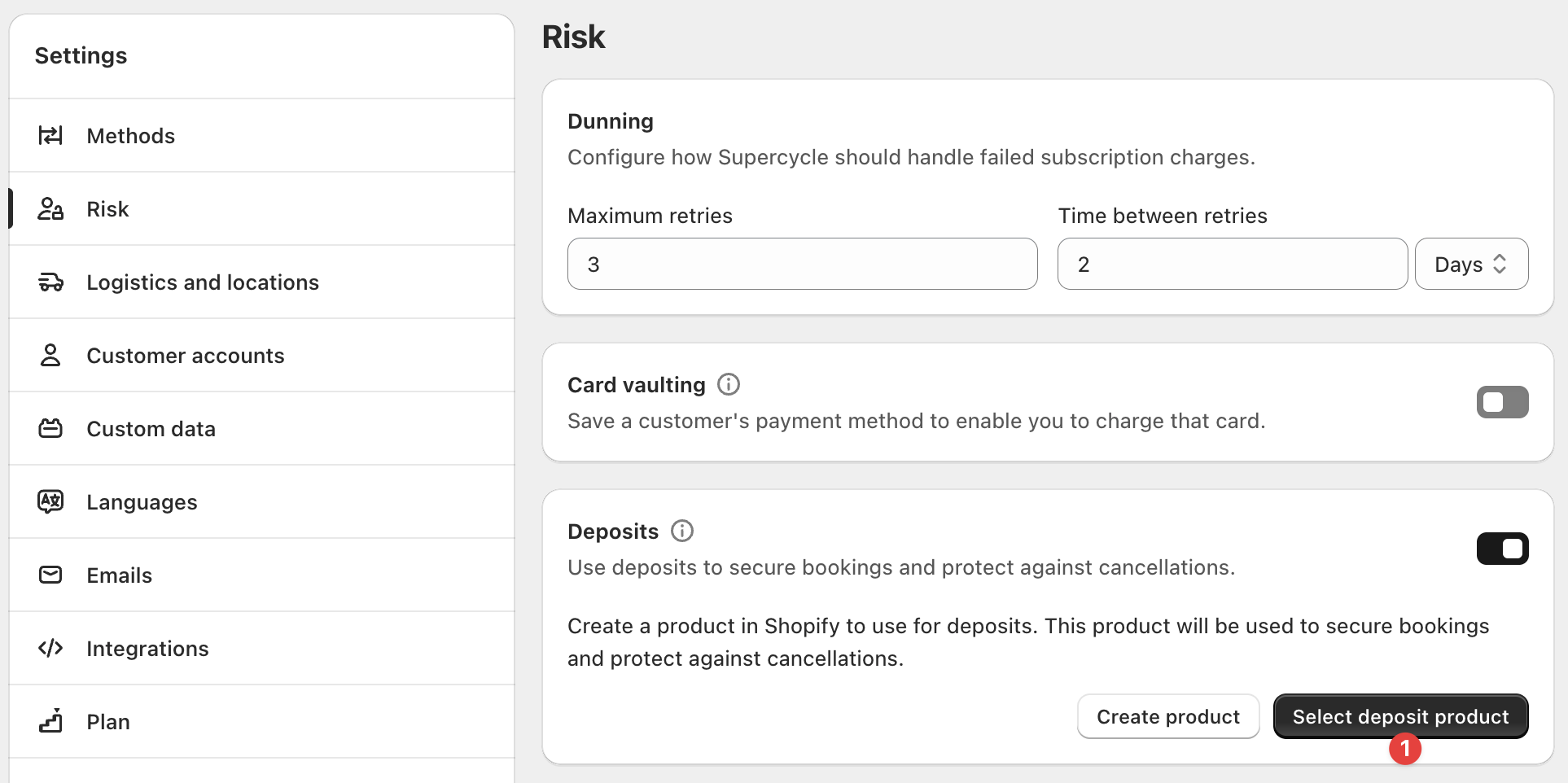Click the Logistics delivery truck icon
Viewport: 1568px width, 783px height.
50,282
